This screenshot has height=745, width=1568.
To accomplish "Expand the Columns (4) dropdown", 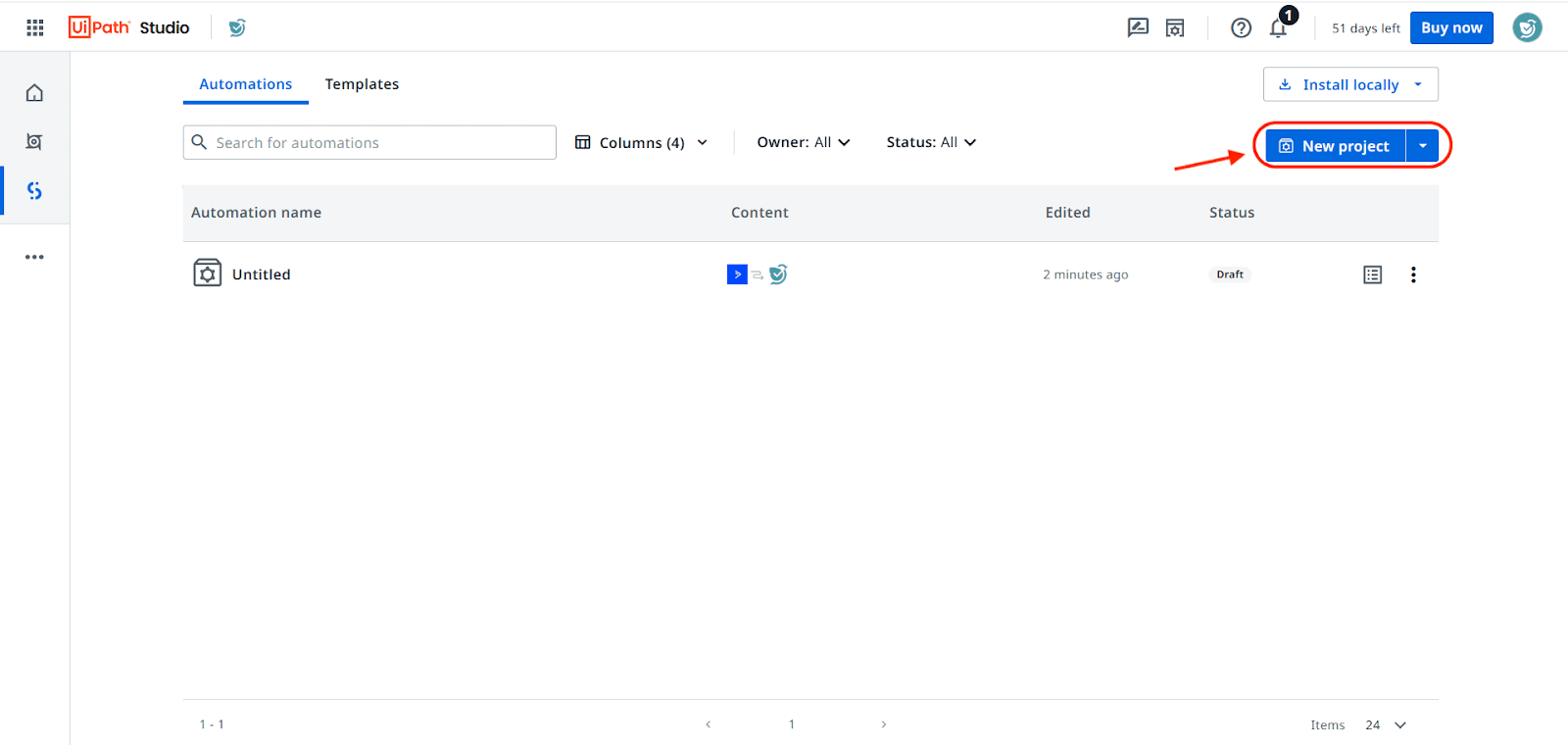I will pos(641,143).
